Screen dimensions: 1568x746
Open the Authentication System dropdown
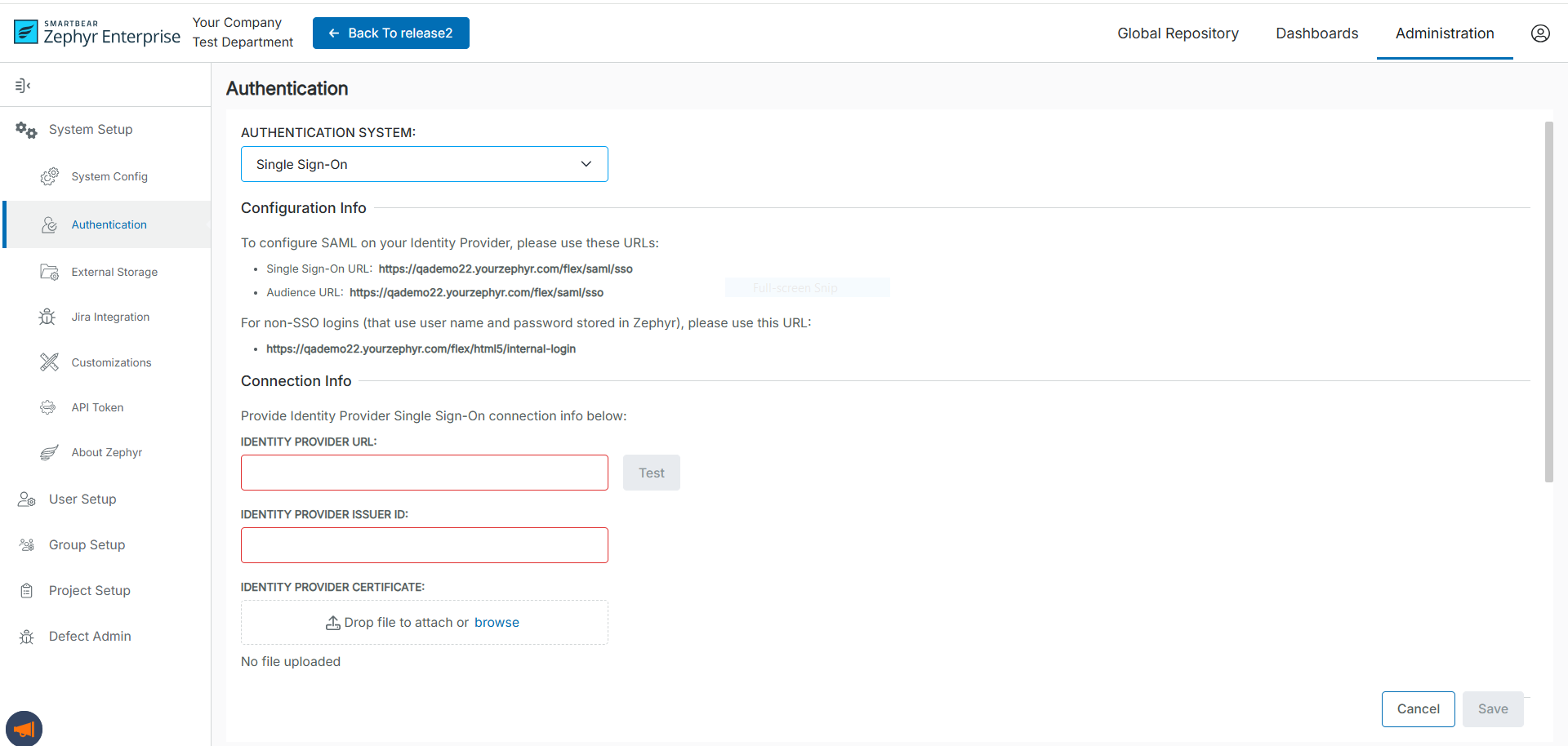[424, 164]
